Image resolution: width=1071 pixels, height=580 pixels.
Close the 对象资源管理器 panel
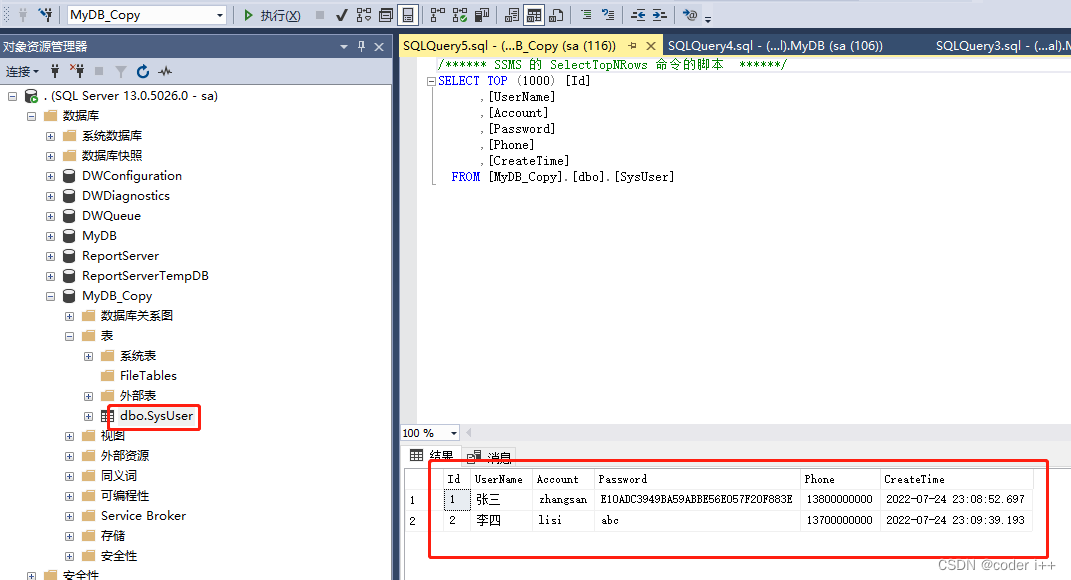click(379, 46)
